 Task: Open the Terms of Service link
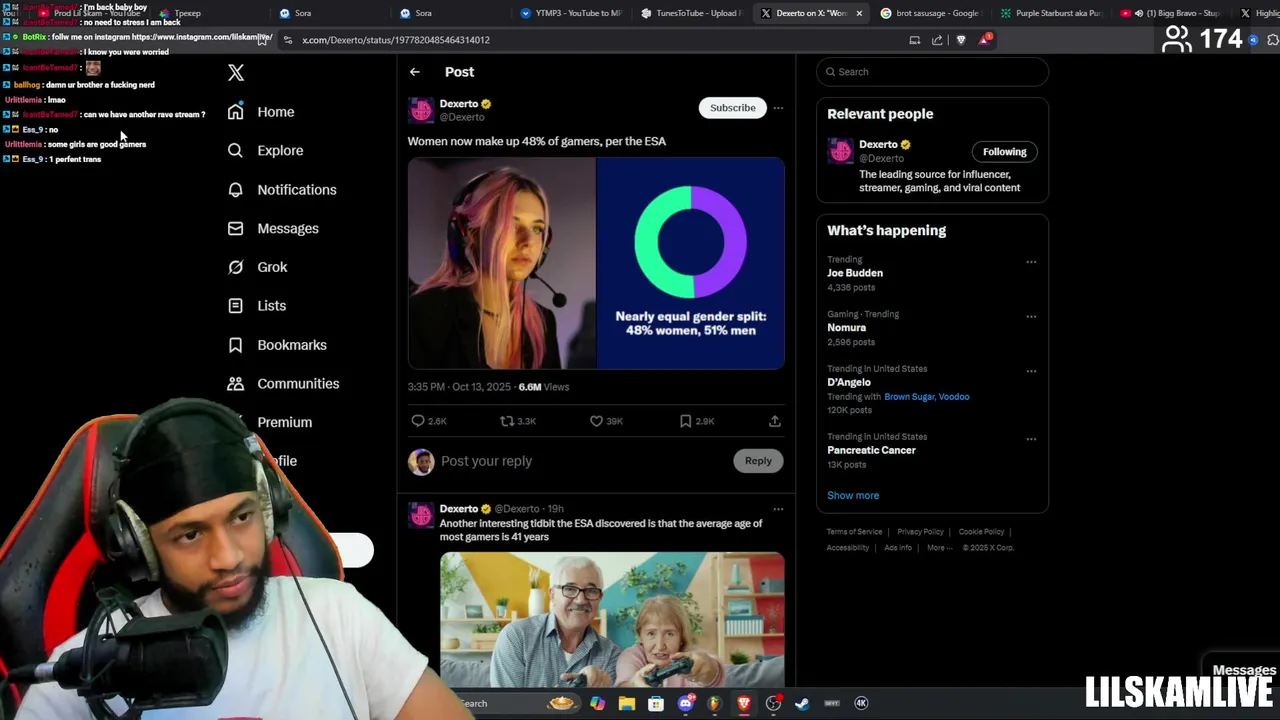pos(854,532)
